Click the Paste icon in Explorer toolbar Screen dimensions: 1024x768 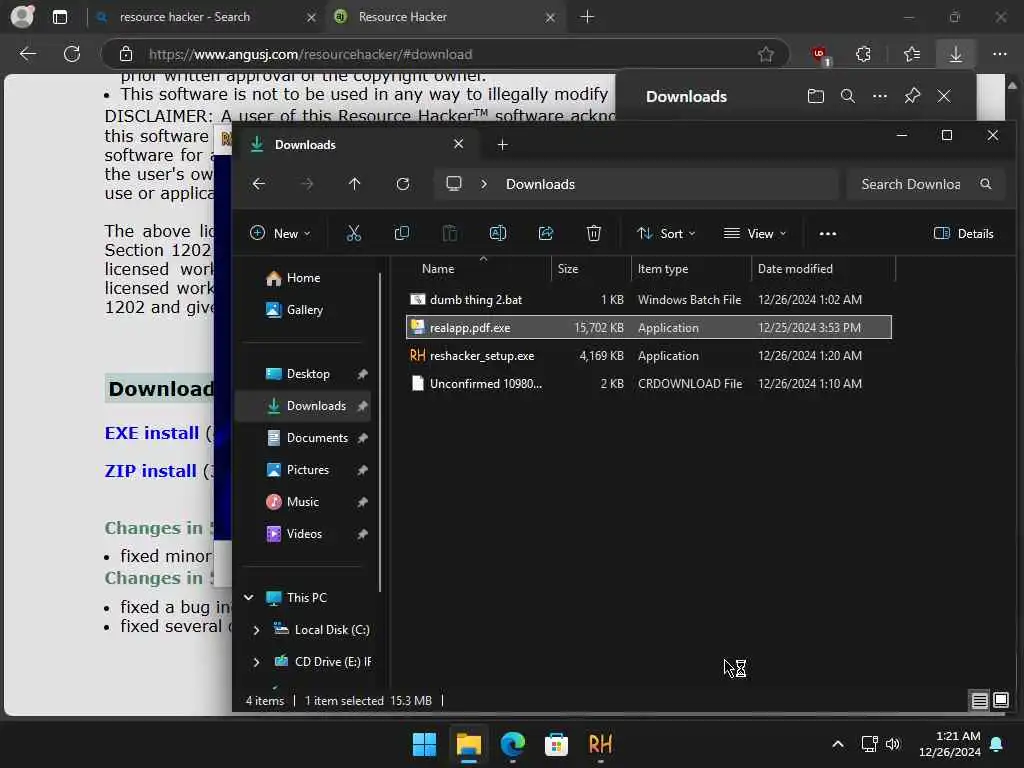(449, 233)
